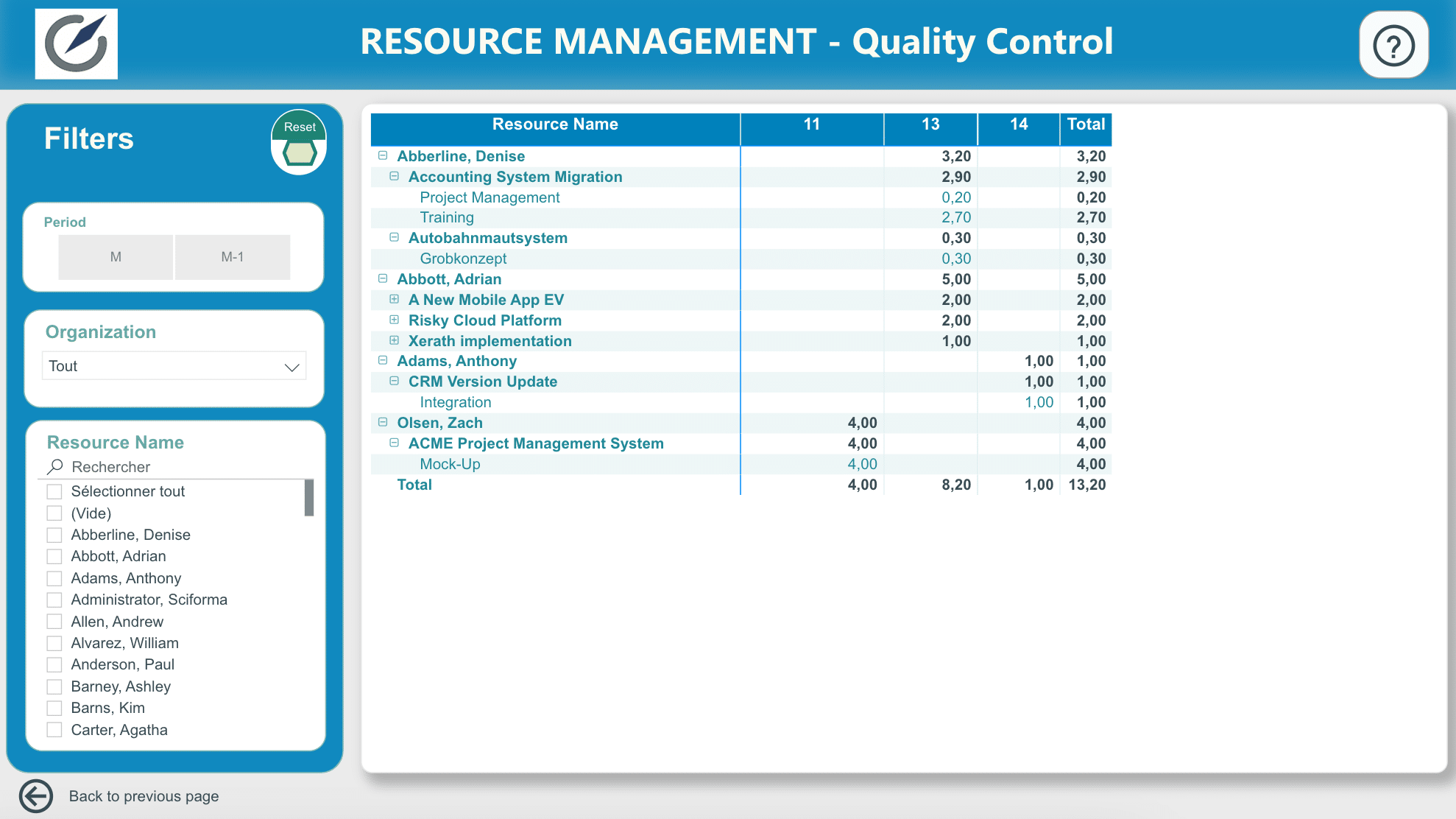Open the Organization dropdown showing Tout

click(174, 366)
